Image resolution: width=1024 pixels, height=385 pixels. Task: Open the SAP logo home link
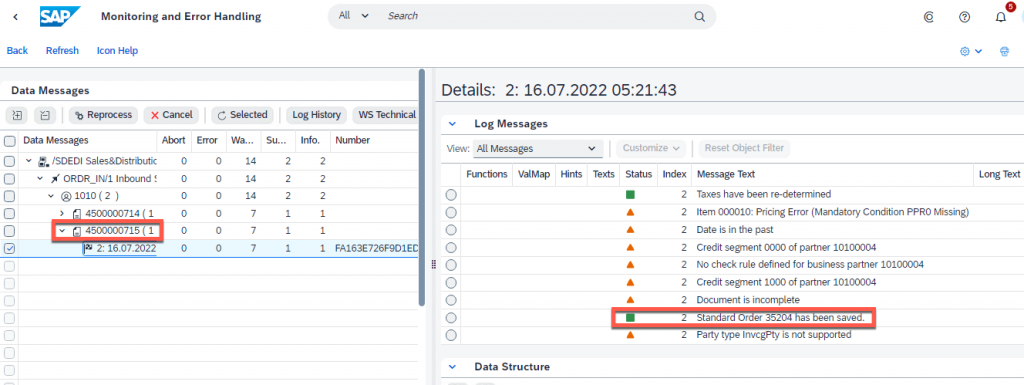tap(60, 16)
